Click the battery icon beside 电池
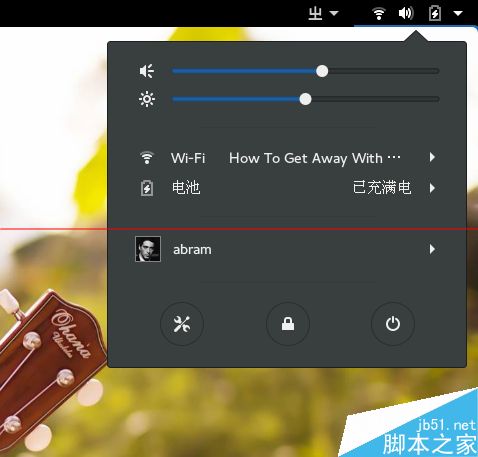Screen dimensions: 478x457 (x=147, y=188)
